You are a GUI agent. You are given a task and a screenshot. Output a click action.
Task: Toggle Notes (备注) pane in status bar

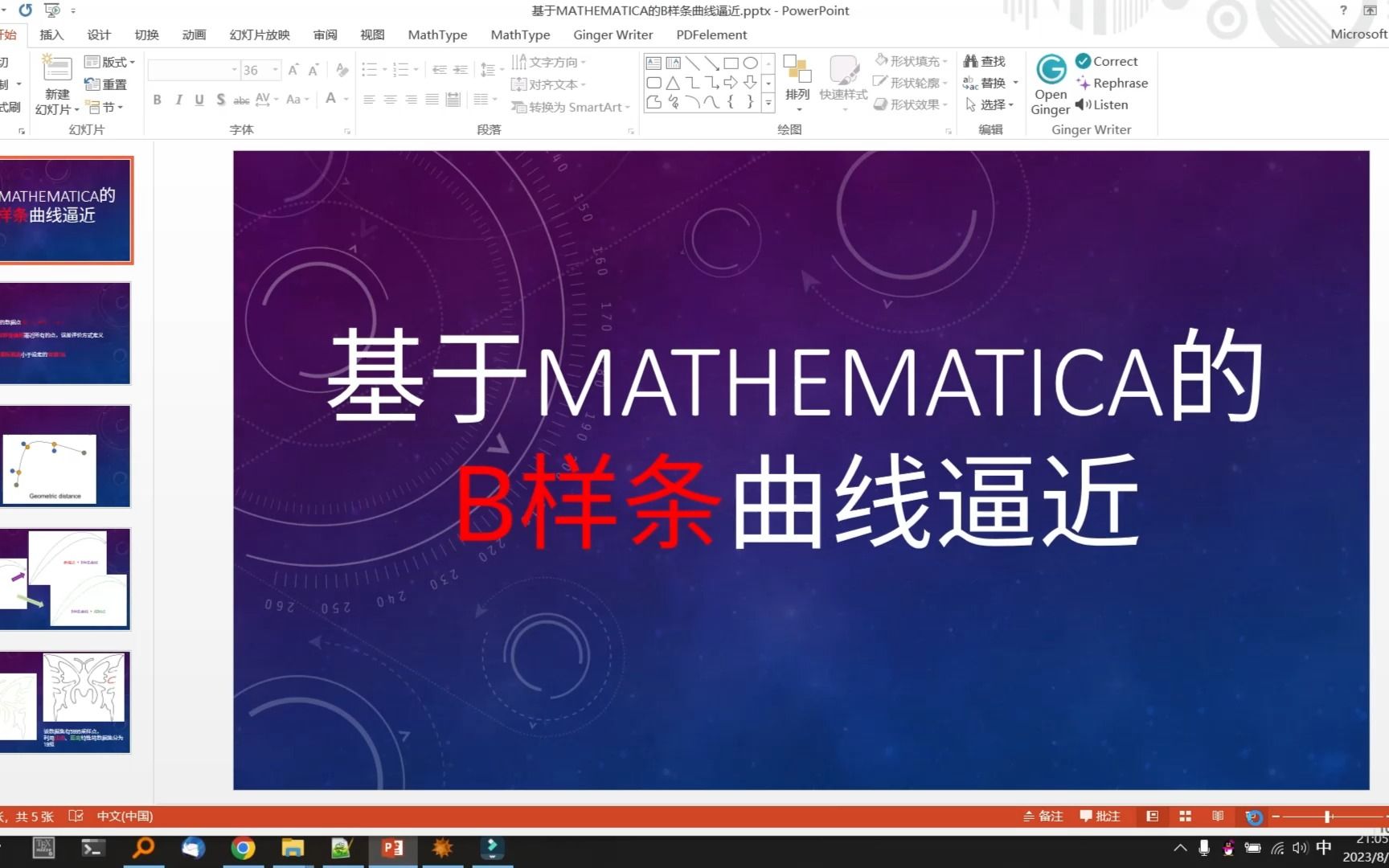point(1043,817)
